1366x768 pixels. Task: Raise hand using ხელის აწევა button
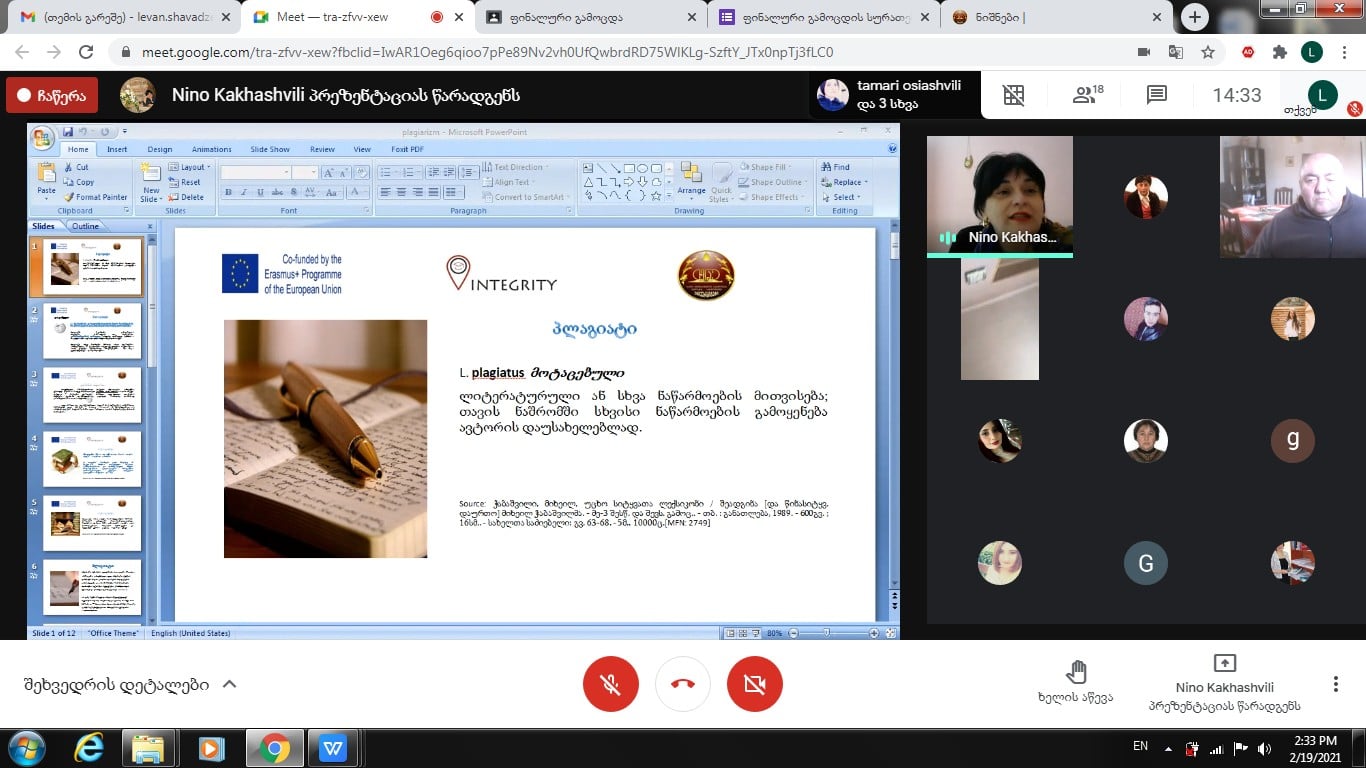(1075, 681)
